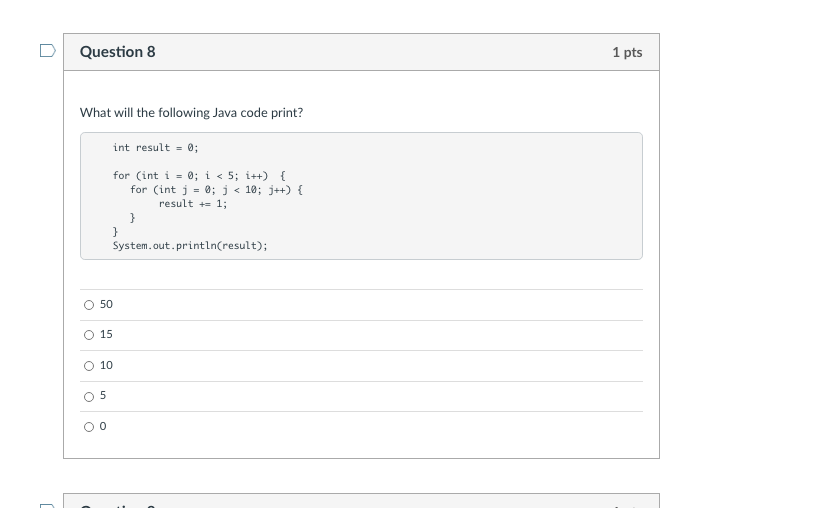Click the "15" answer label text
The image size is (836, 508).
pos(106,334)
